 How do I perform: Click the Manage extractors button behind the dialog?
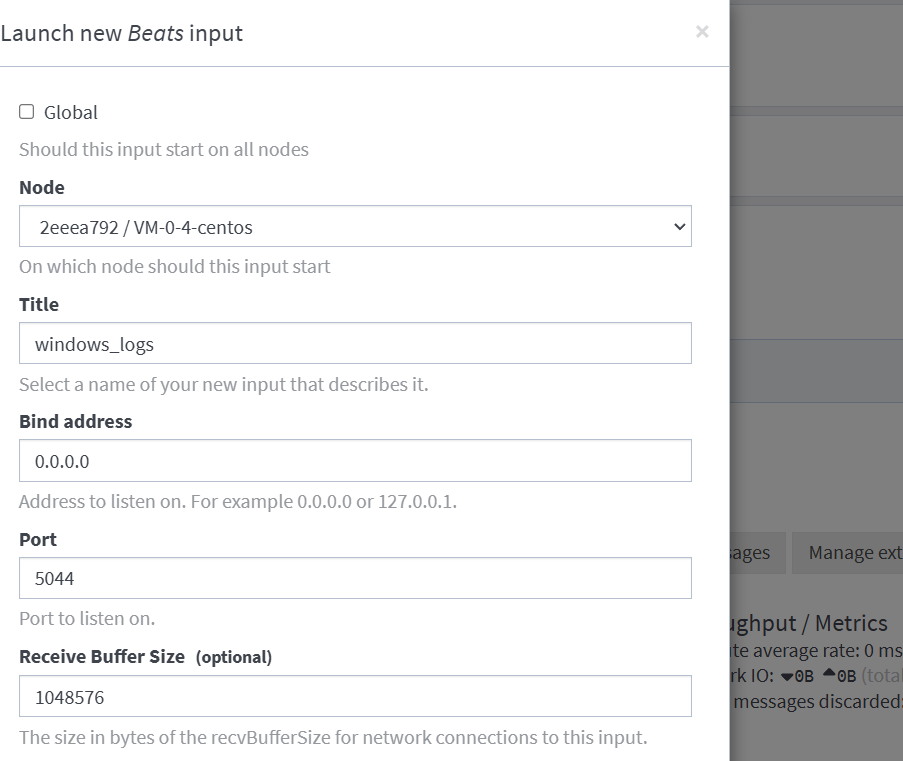pos(847,553)
